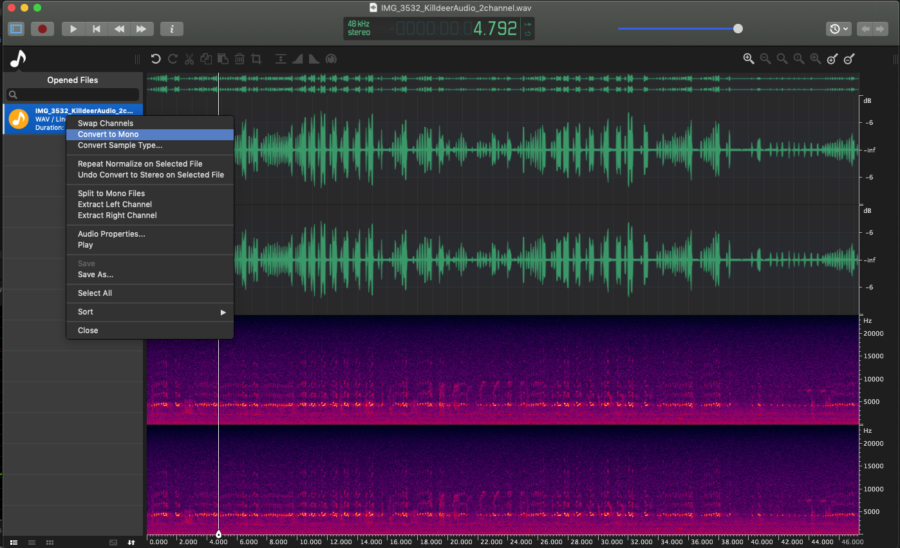The width and height of the screenshot is (900, 548).
Task: Click the thumbnail view icon beside the sort arrows
Action: (x=113, y=542)
